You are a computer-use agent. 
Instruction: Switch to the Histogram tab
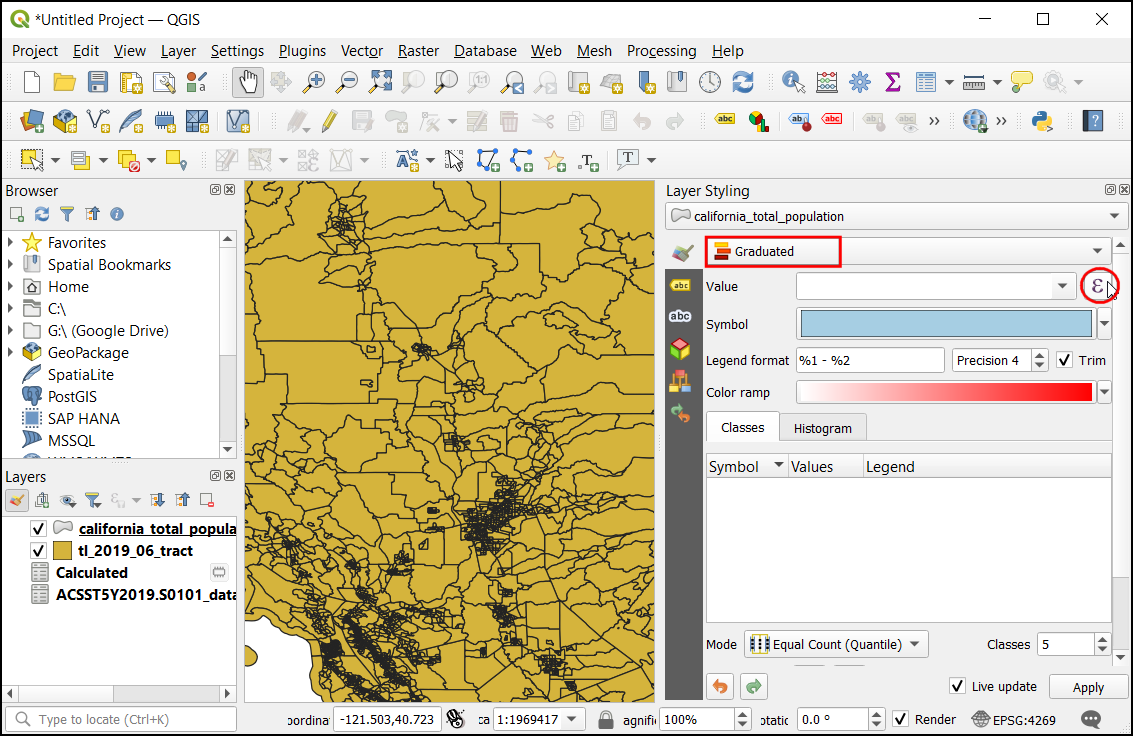pos(822,428)
